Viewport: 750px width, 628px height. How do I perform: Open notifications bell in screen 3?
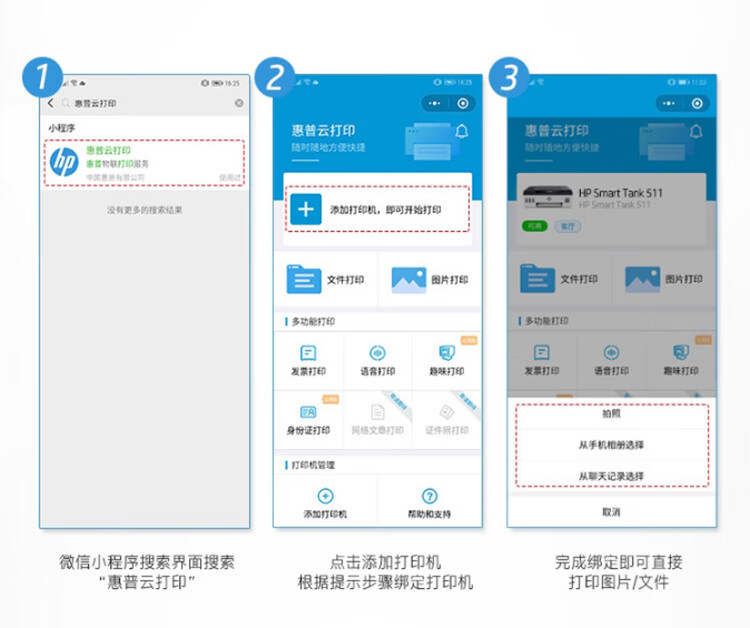[696, 131]
